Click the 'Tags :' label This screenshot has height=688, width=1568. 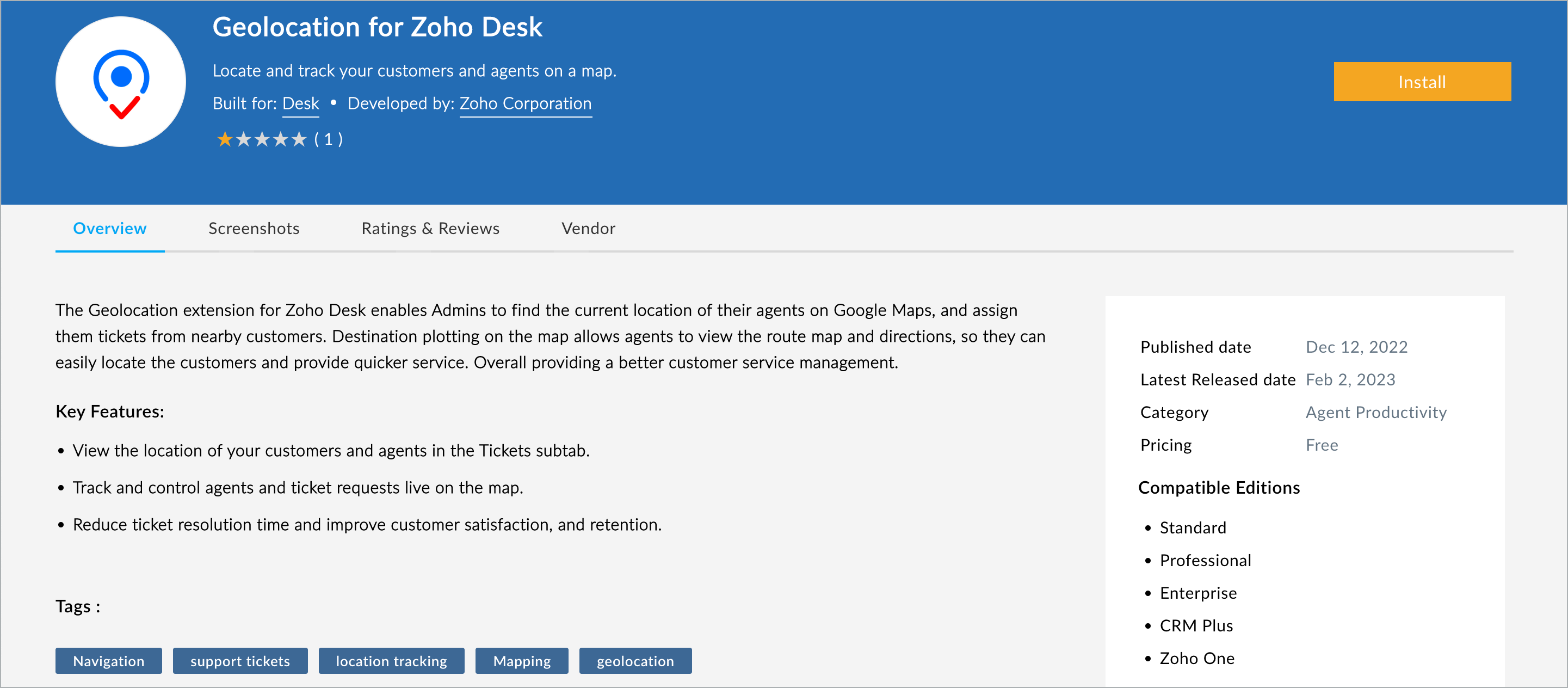(x=78, y=606)
